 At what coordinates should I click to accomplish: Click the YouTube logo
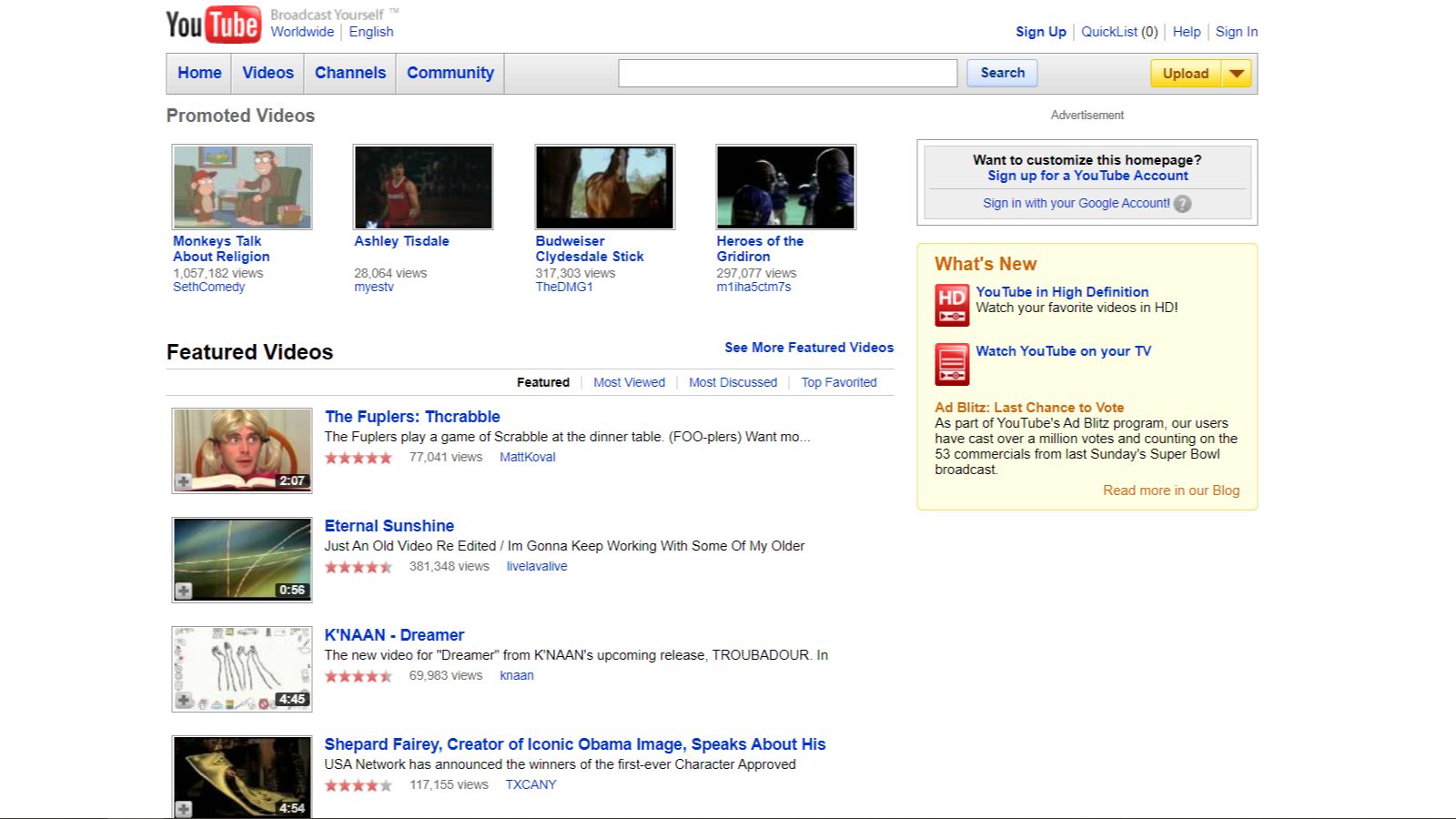pyautogui.click(x=212, y=25)
